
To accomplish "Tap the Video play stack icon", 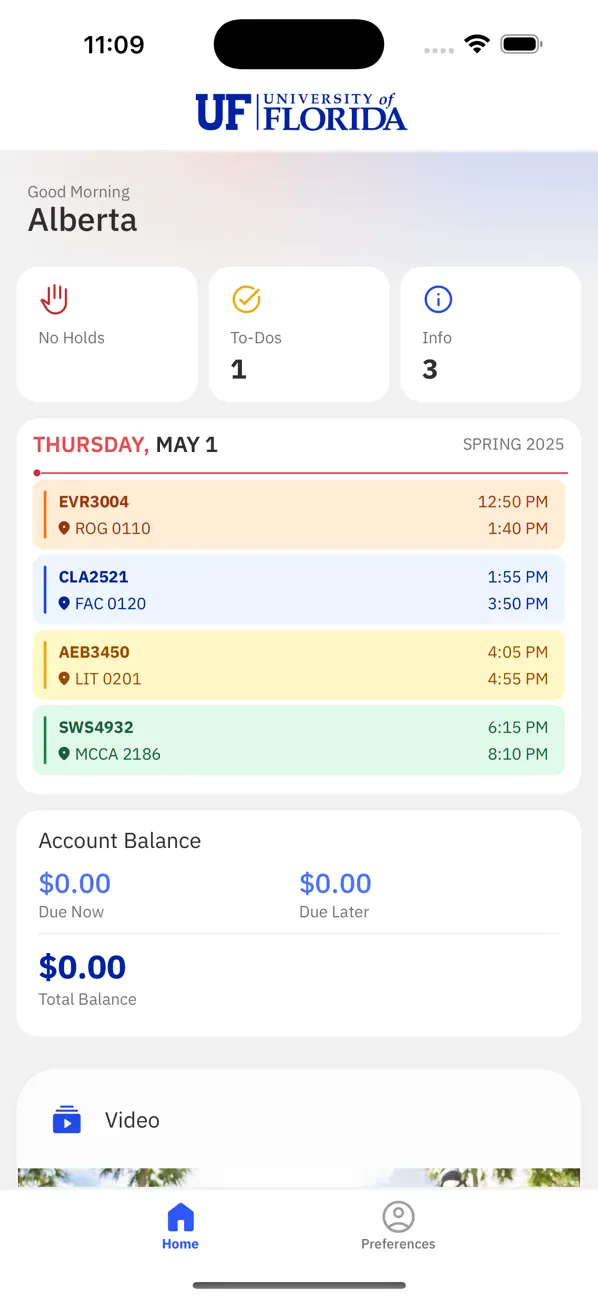I will point(67,1119).
